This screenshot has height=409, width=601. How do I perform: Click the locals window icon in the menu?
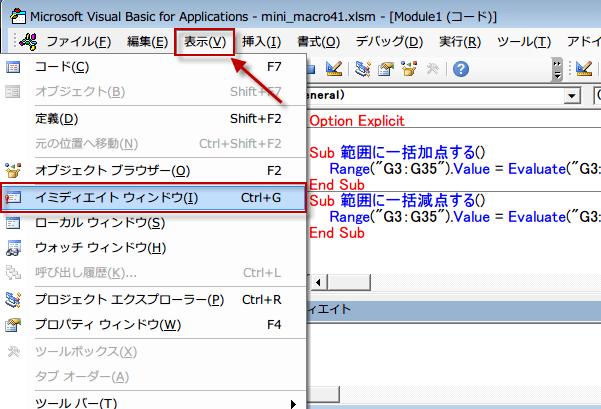pos(13,223)
